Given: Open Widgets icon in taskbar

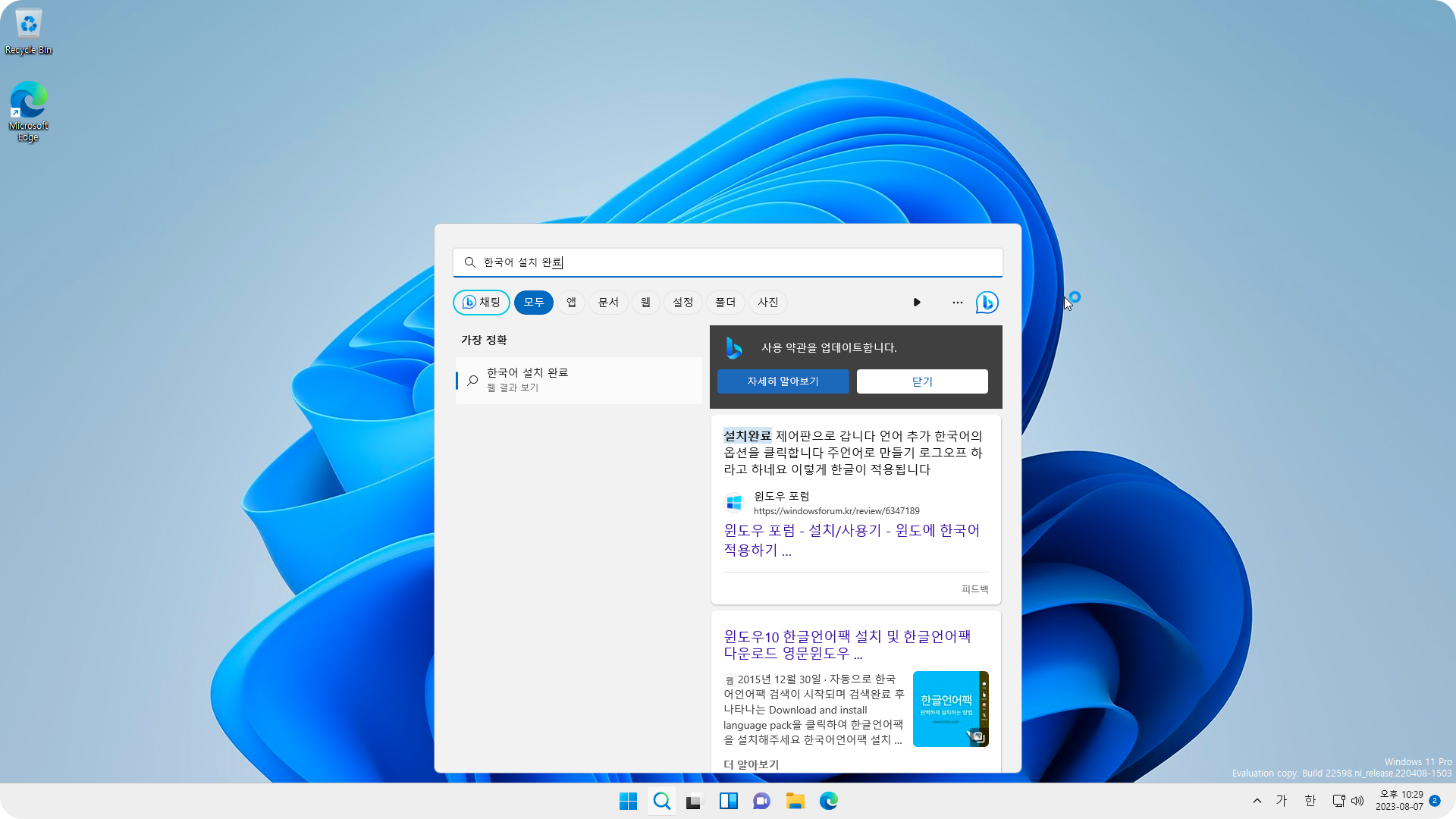Looking at the screenshot, I should click(728, 801).
